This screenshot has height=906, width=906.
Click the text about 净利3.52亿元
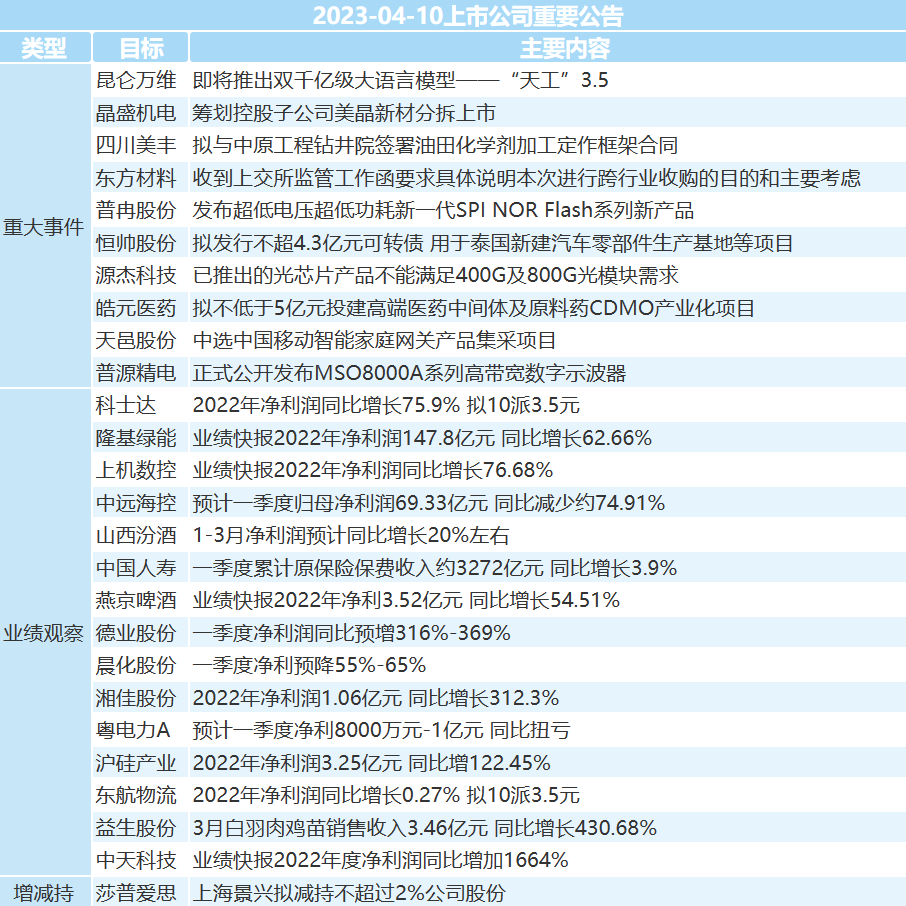[406, 600]
